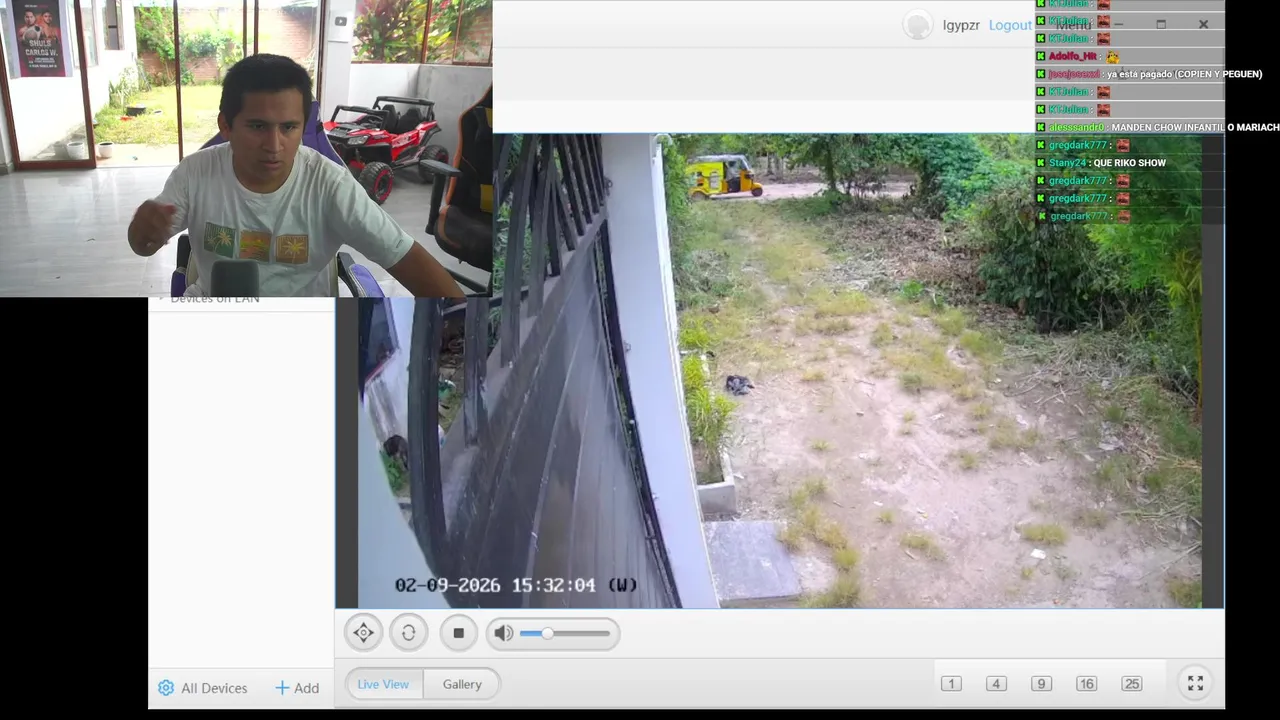
Task: Select the 9-camera grid layout
Action: (x=1041, y=684)
